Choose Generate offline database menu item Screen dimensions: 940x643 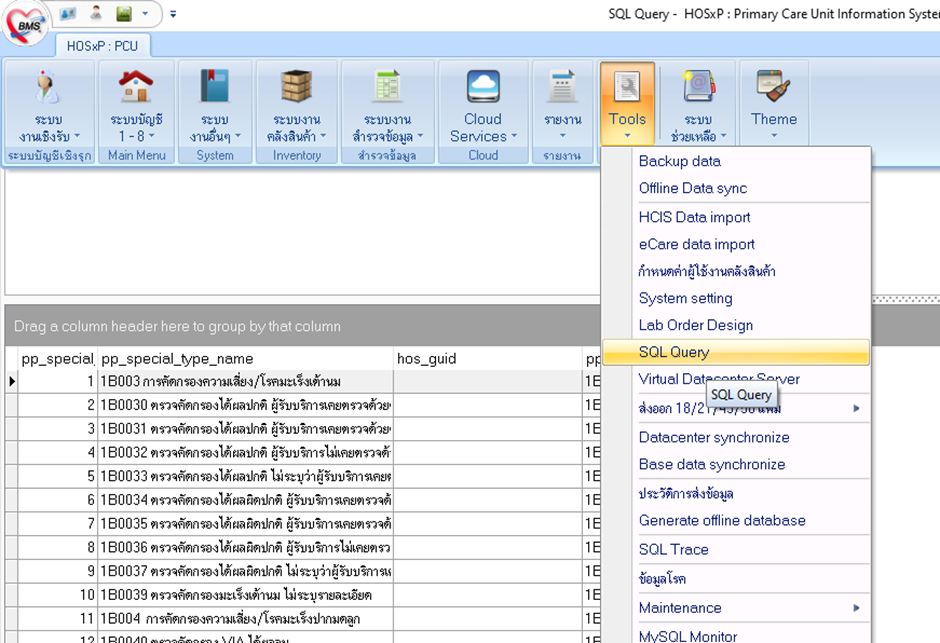click(736, 520)
